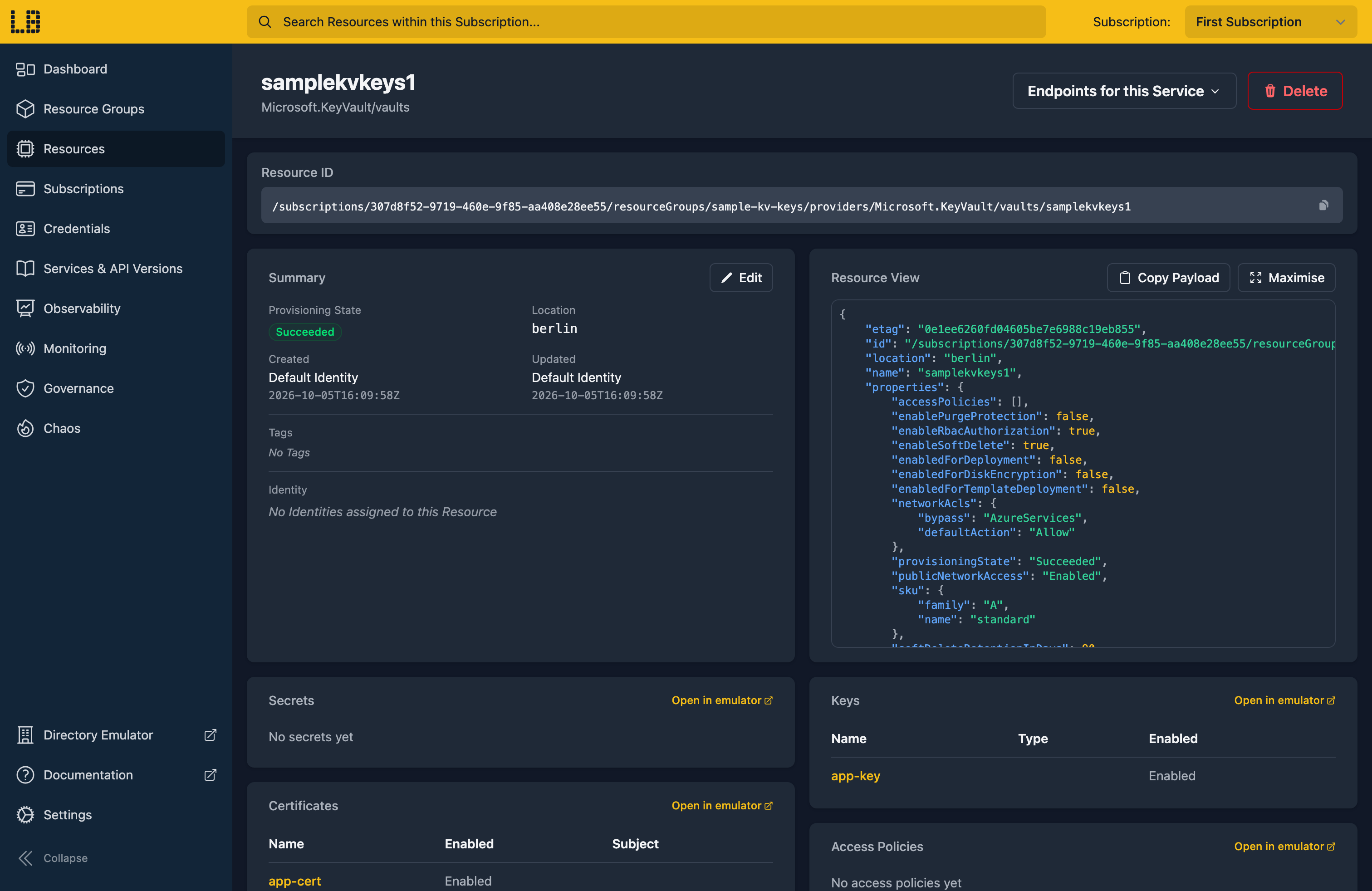This screenshot has height=891, width=1372.
Task: Click the 'berlin' location value
Action: (554, 328)
